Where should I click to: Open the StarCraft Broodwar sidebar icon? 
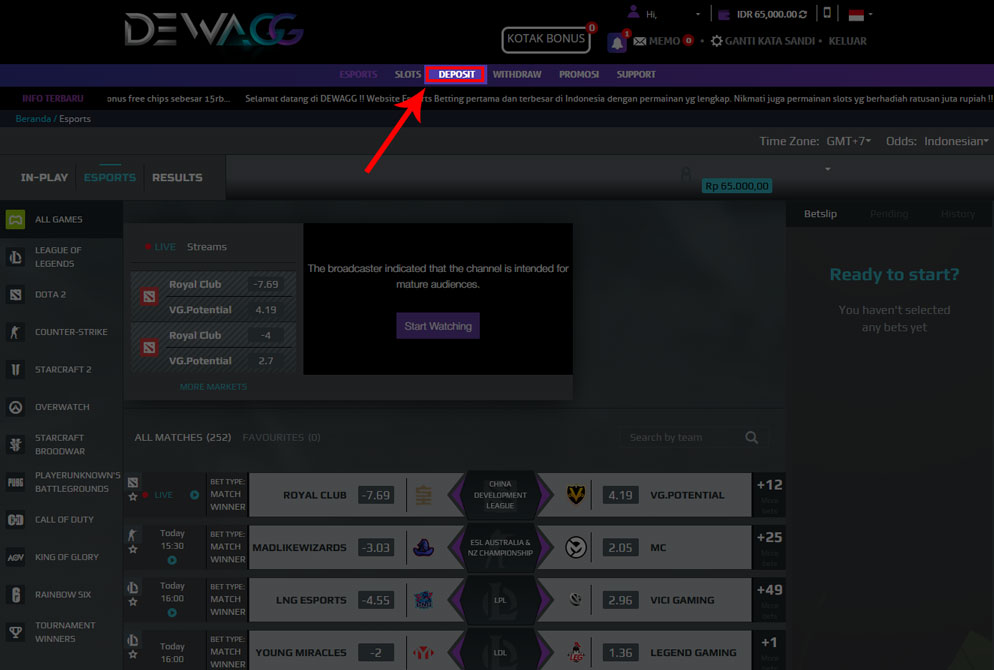coord(15,444)
